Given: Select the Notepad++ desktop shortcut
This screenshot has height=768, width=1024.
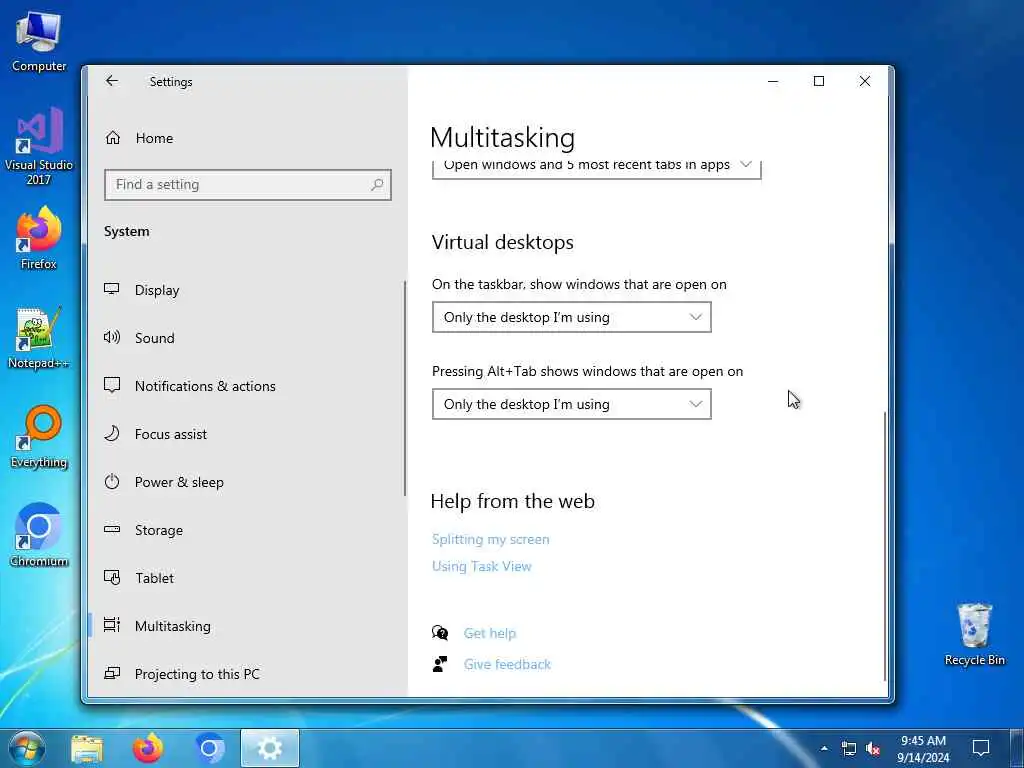Looking at the screenshot, I should click(39, 338).
